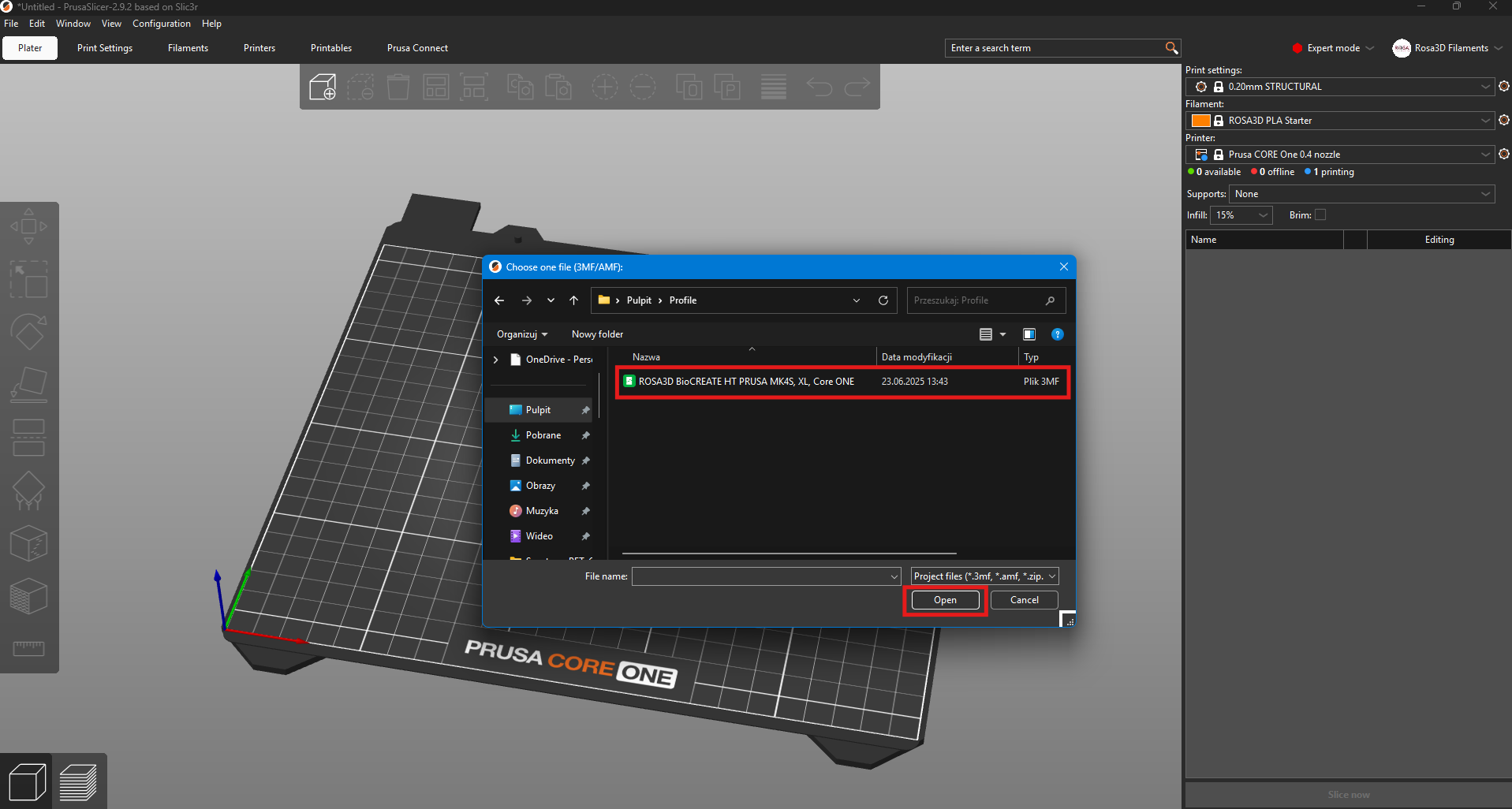The width and height of the screenshot is (1512, 809).
Task: Select the Move tool in left toolbar
Action: point(28,227)
